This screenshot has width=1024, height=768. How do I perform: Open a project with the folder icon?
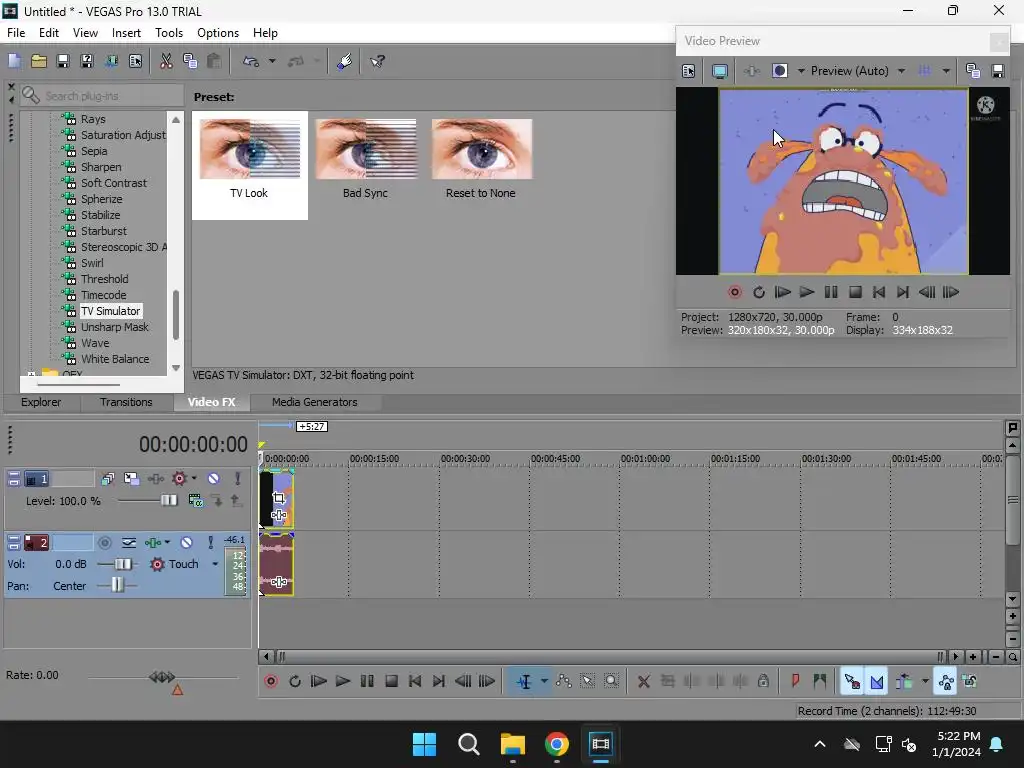pos(39,61)
